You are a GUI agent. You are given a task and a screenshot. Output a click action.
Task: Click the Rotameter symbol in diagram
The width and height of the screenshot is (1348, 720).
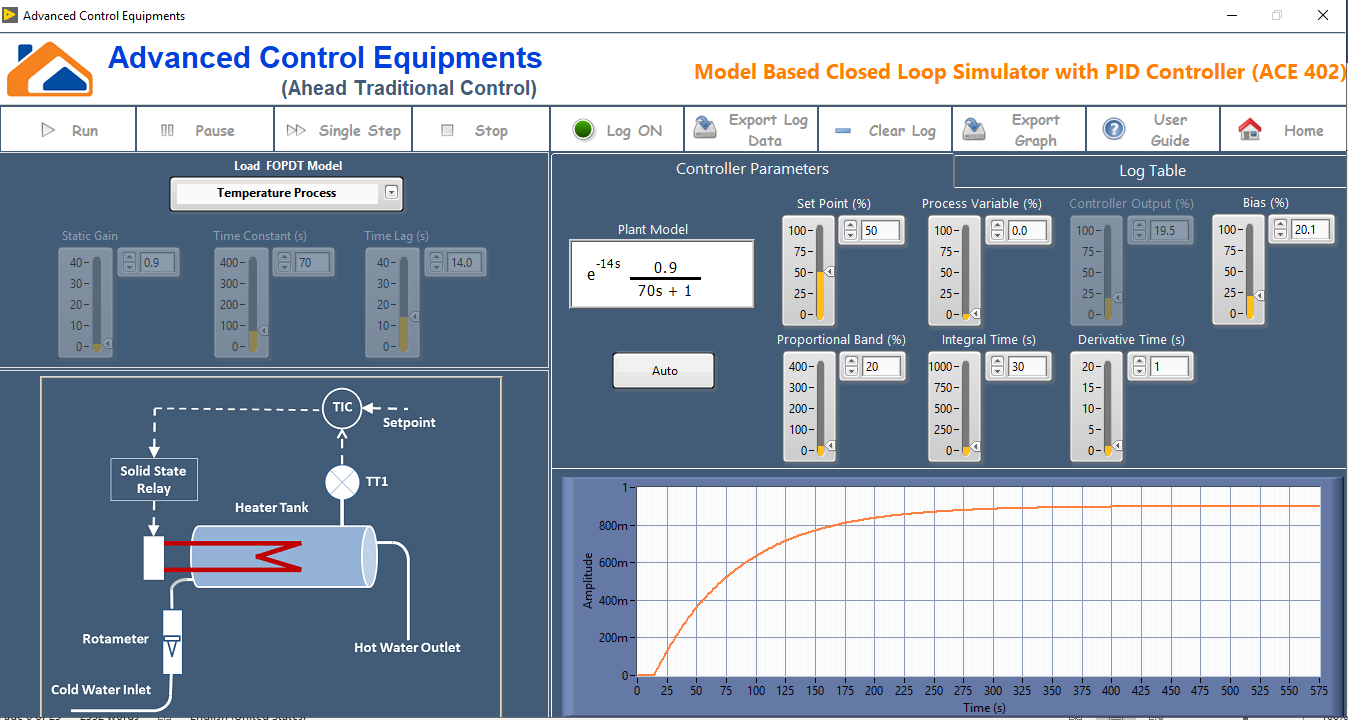172,641
